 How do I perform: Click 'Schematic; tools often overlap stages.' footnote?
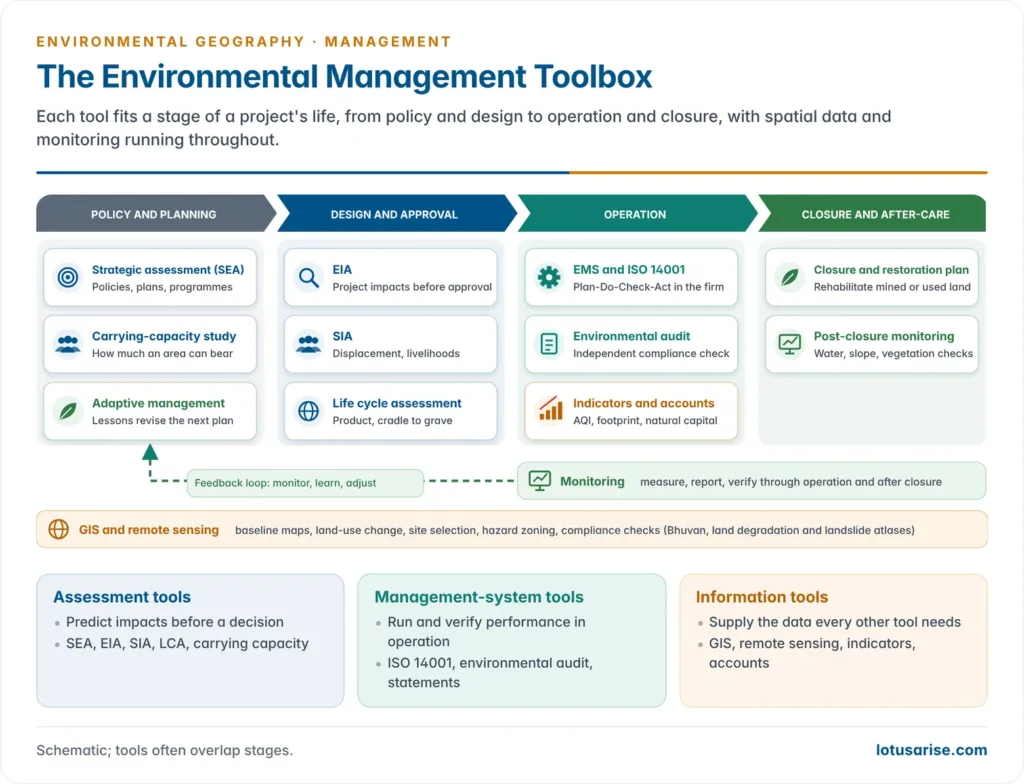click(165, 751)
